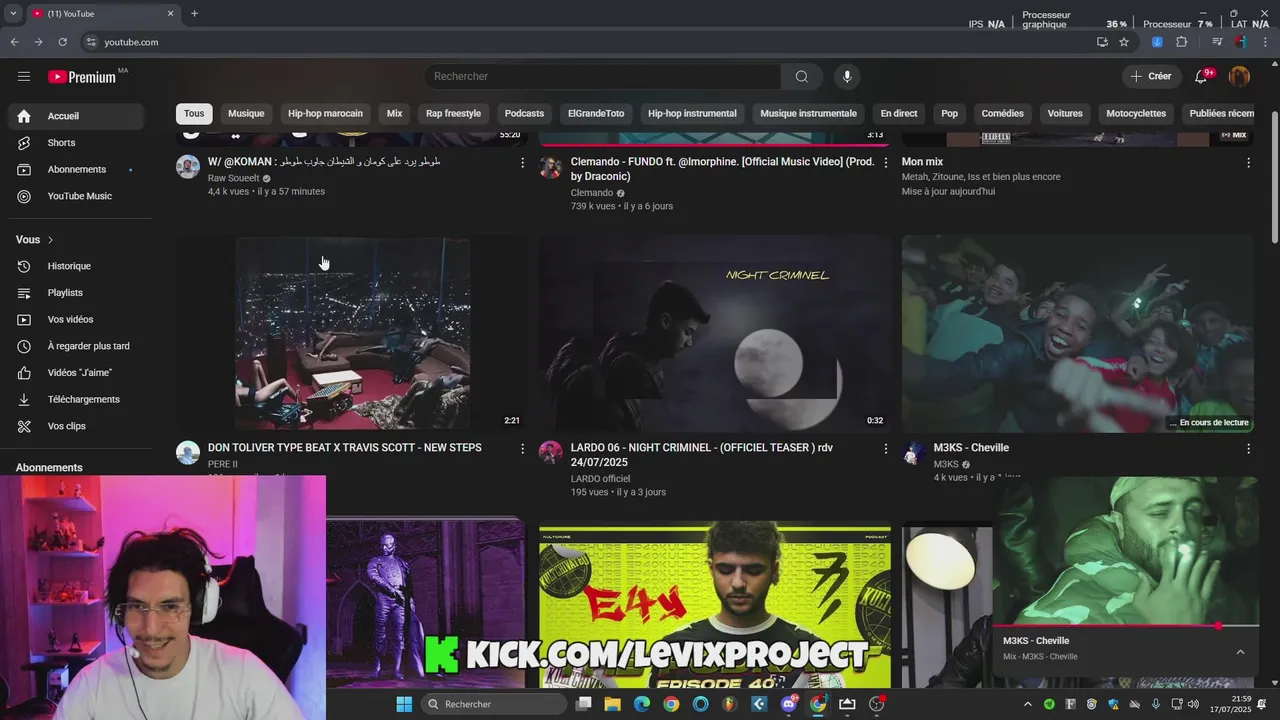Select the Comédies filter chip
1280x720 pixels.
click(x=1002, y=114)
